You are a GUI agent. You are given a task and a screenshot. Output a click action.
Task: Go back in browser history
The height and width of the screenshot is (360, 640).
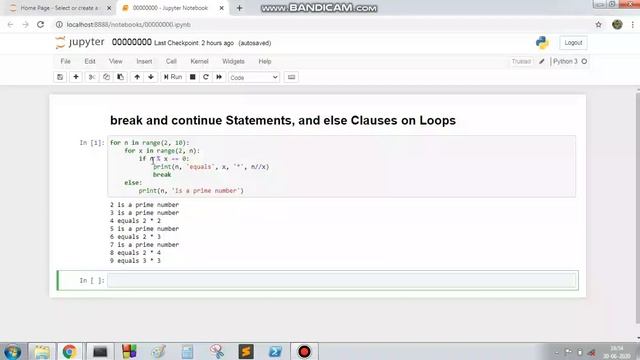point(11,24)
